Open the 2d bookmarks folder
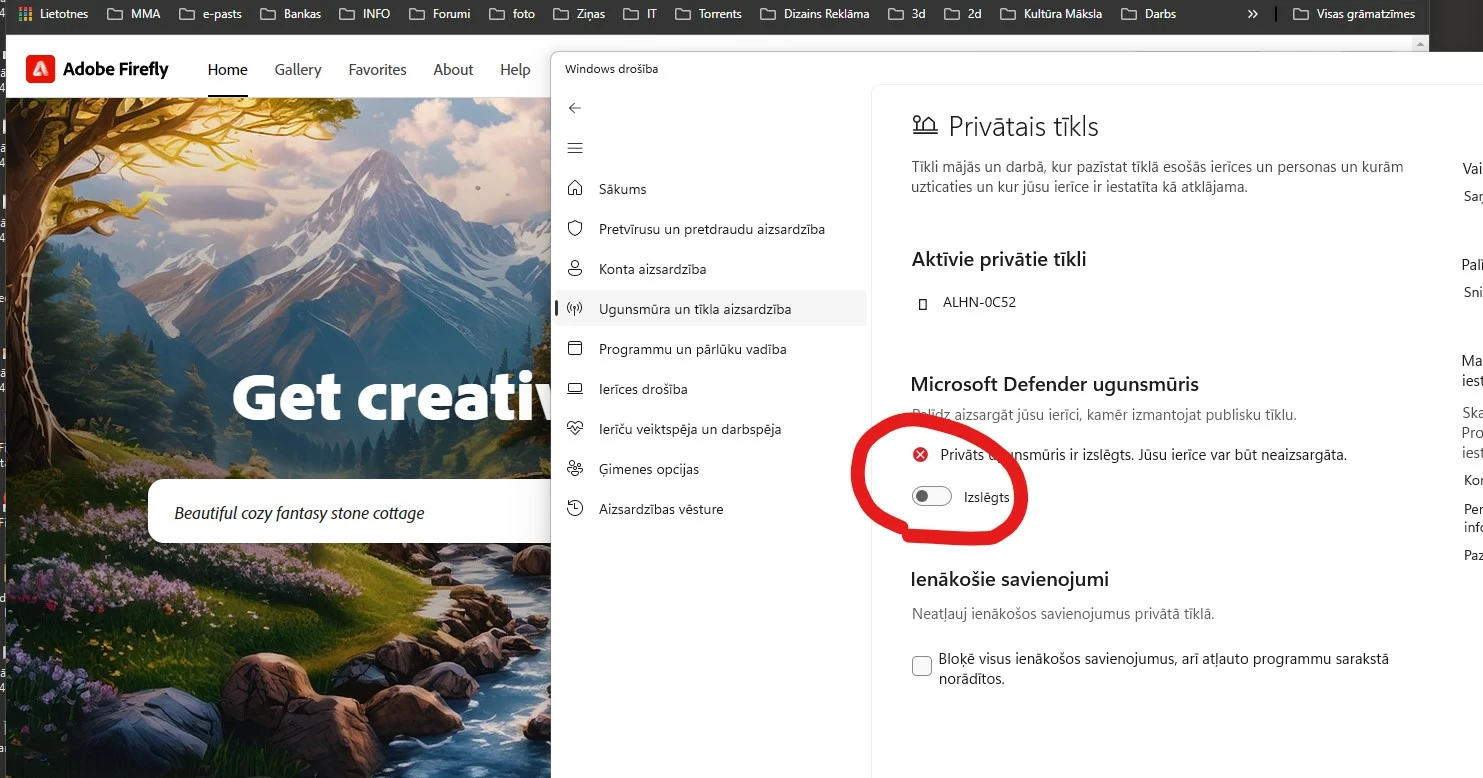 tap(962, 14)
